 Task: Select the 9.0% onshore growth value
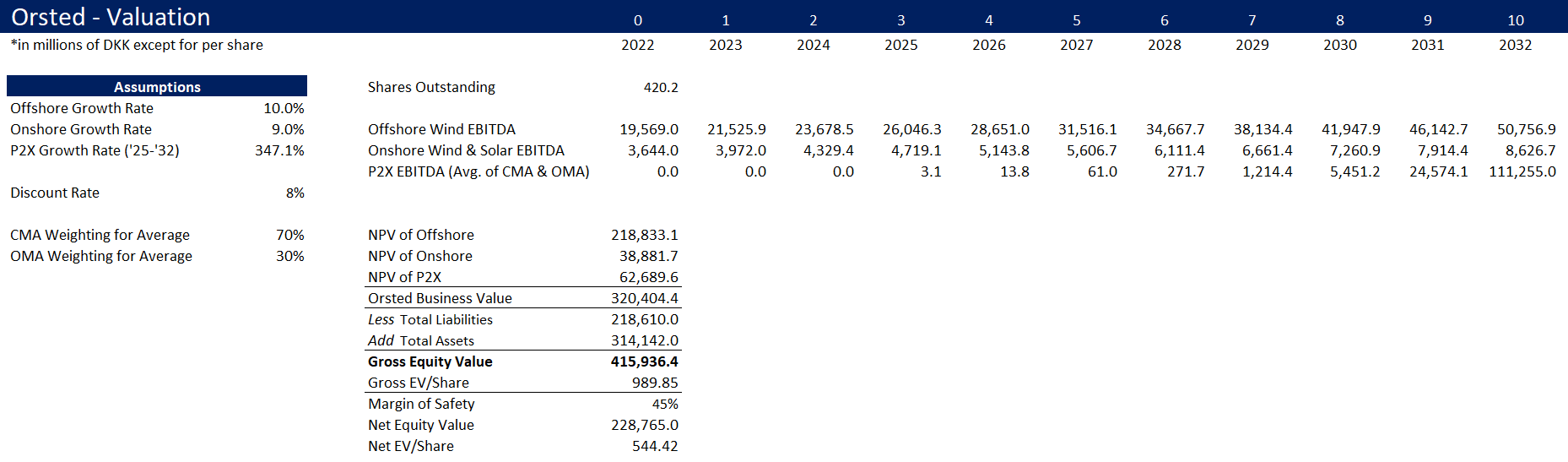(x=288, y=129)
